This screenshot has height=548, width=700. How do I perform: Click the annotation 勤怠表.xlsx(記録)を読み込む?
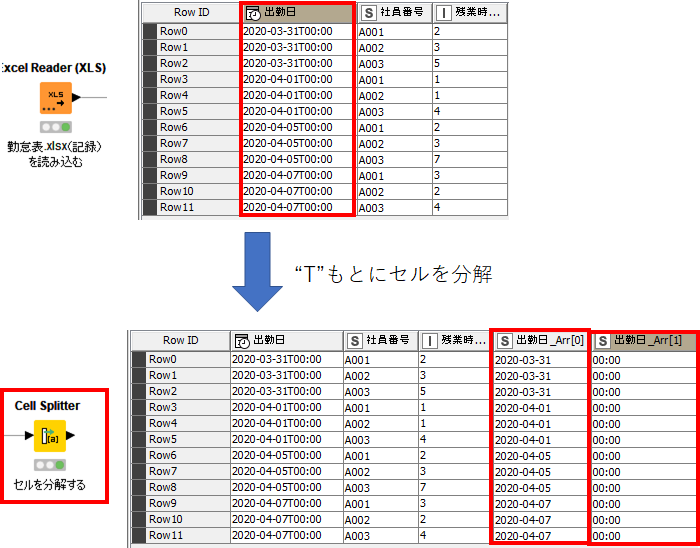(x=55, y=154)
